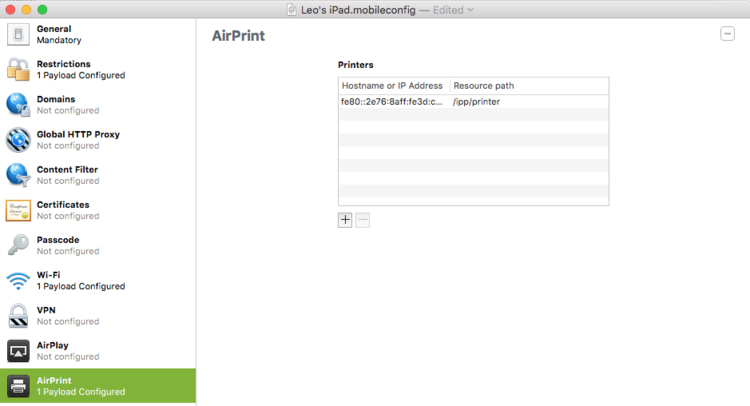Select the fe80 printer hostname cell

tap(394, 101)
